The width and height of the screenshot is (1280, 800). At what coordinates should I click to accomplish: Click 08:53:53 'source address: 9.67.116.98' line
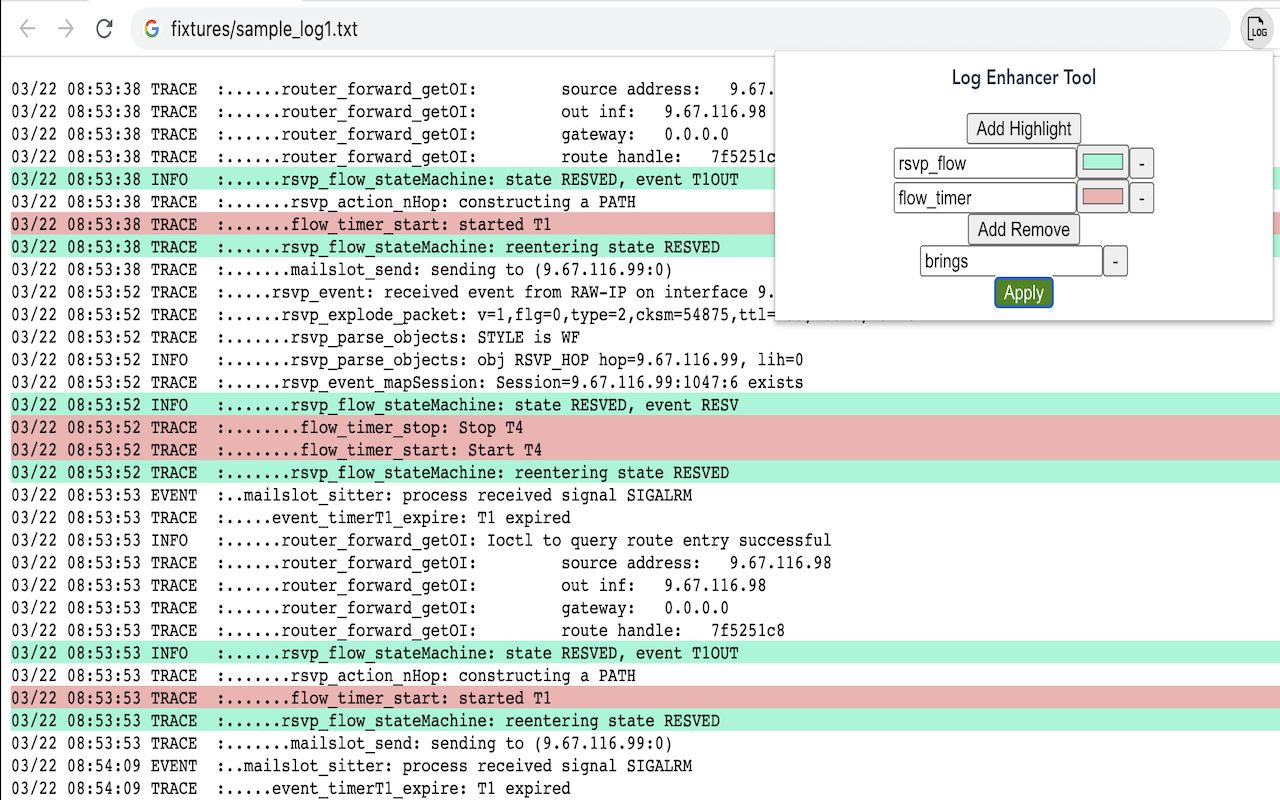pyautogui.click(x=421, y=563)
